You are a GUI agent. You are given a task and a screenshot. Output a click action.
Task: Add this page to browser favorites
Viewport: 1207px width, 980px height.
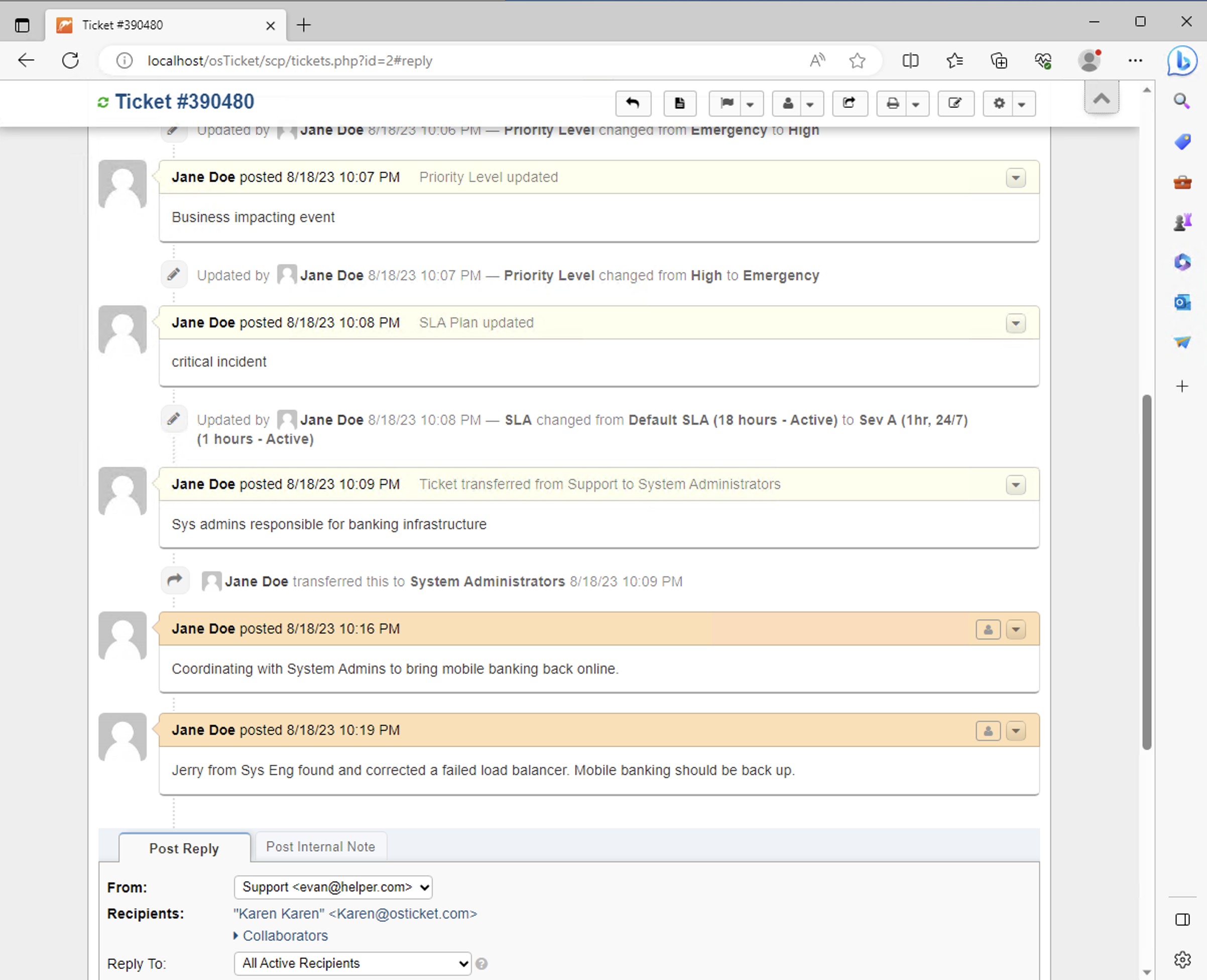point(857,60)
